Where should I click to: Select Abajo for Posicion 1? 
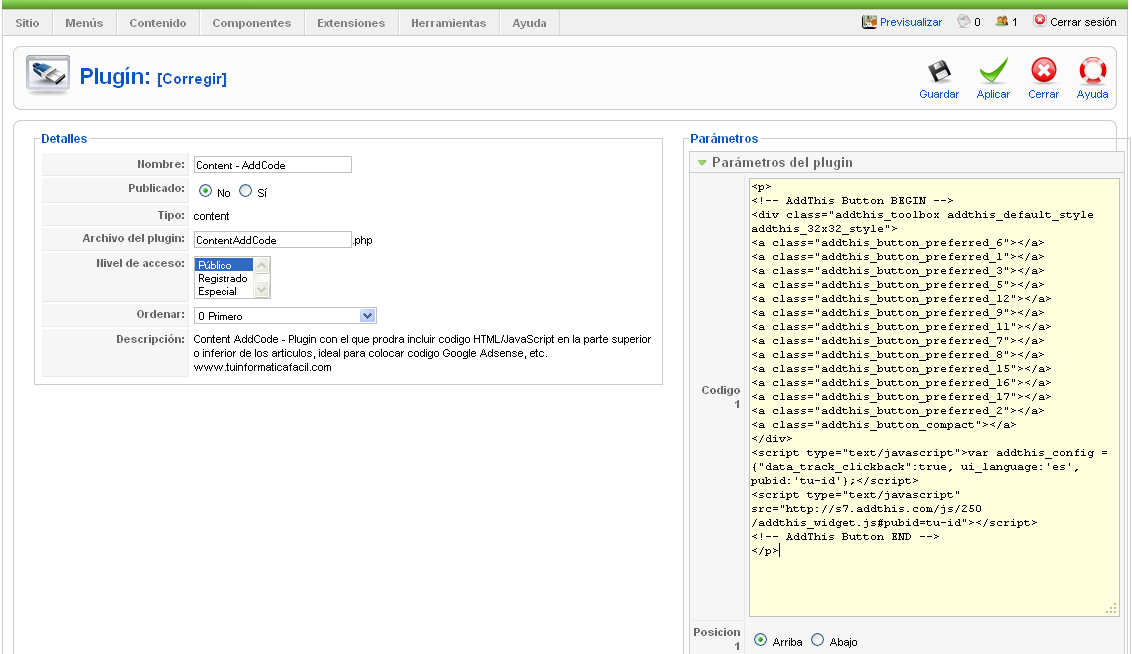point(817,640)
